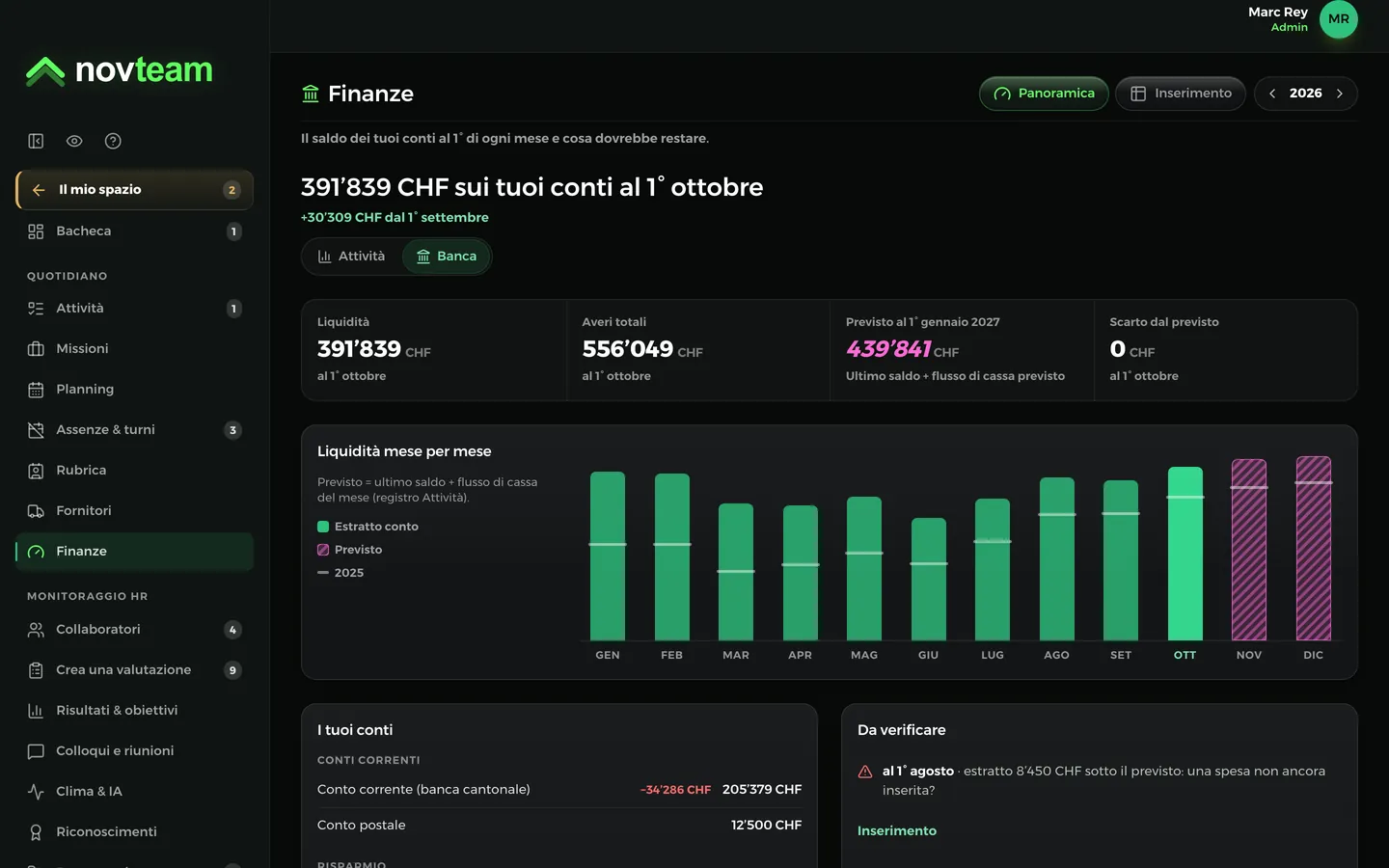The image size is (1389, 868).
Task: Open Risultati & obiettivi chart icon
Action: pos(36,711)
